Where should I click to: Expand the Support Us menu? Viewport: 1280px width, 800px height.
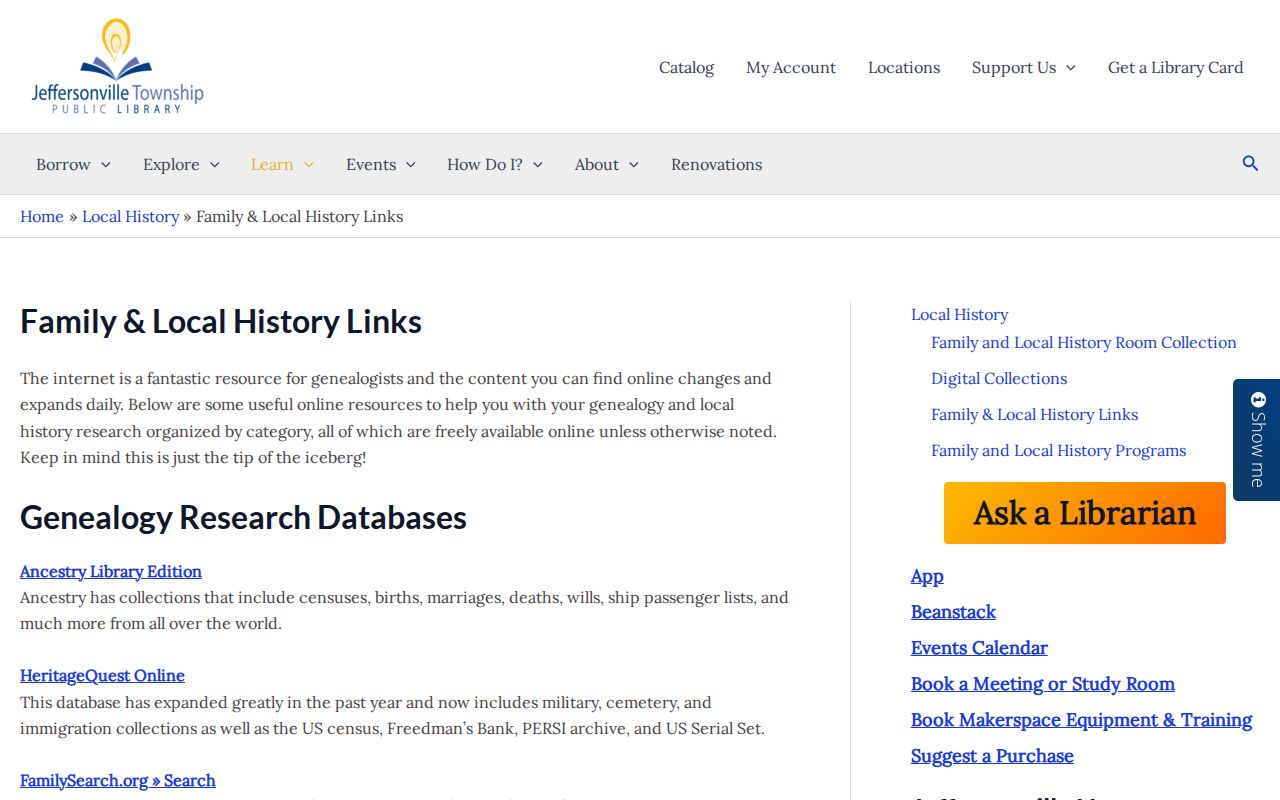click(1024, 67)
